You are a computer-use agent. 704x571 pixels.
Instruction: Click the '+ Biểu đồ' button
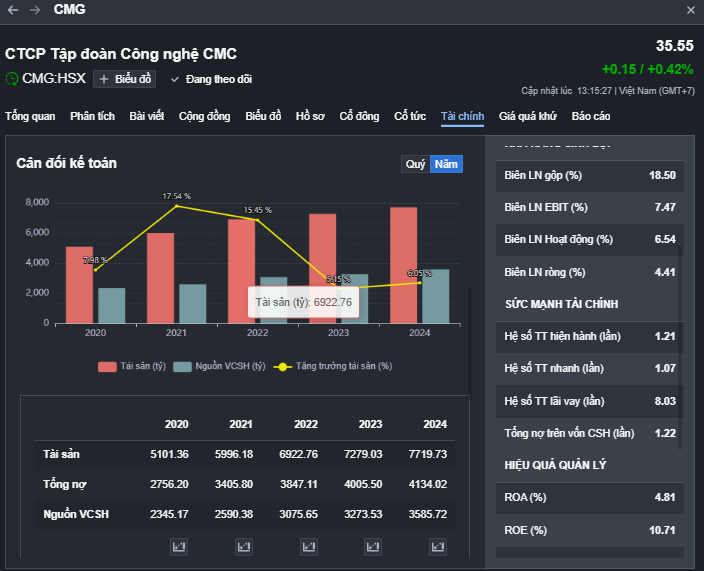(x=125, y=79)
